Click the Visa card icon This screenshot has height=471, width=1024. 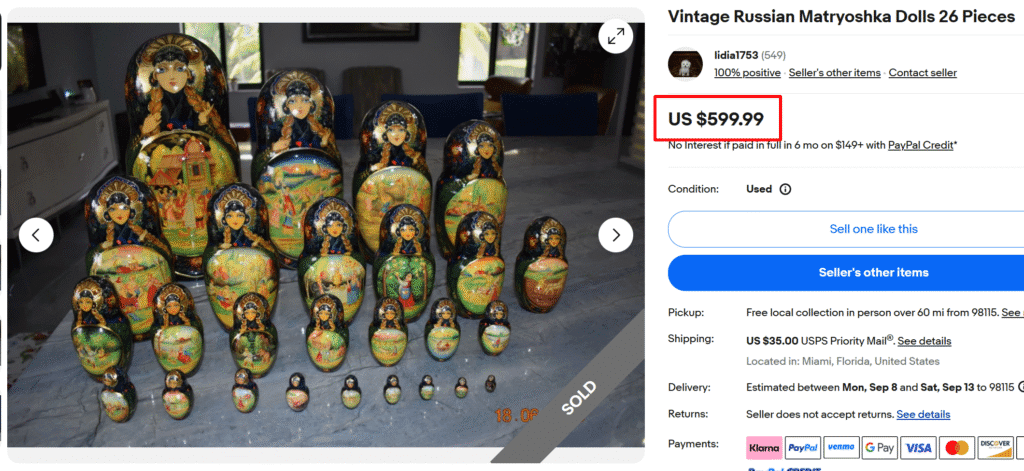919,448
